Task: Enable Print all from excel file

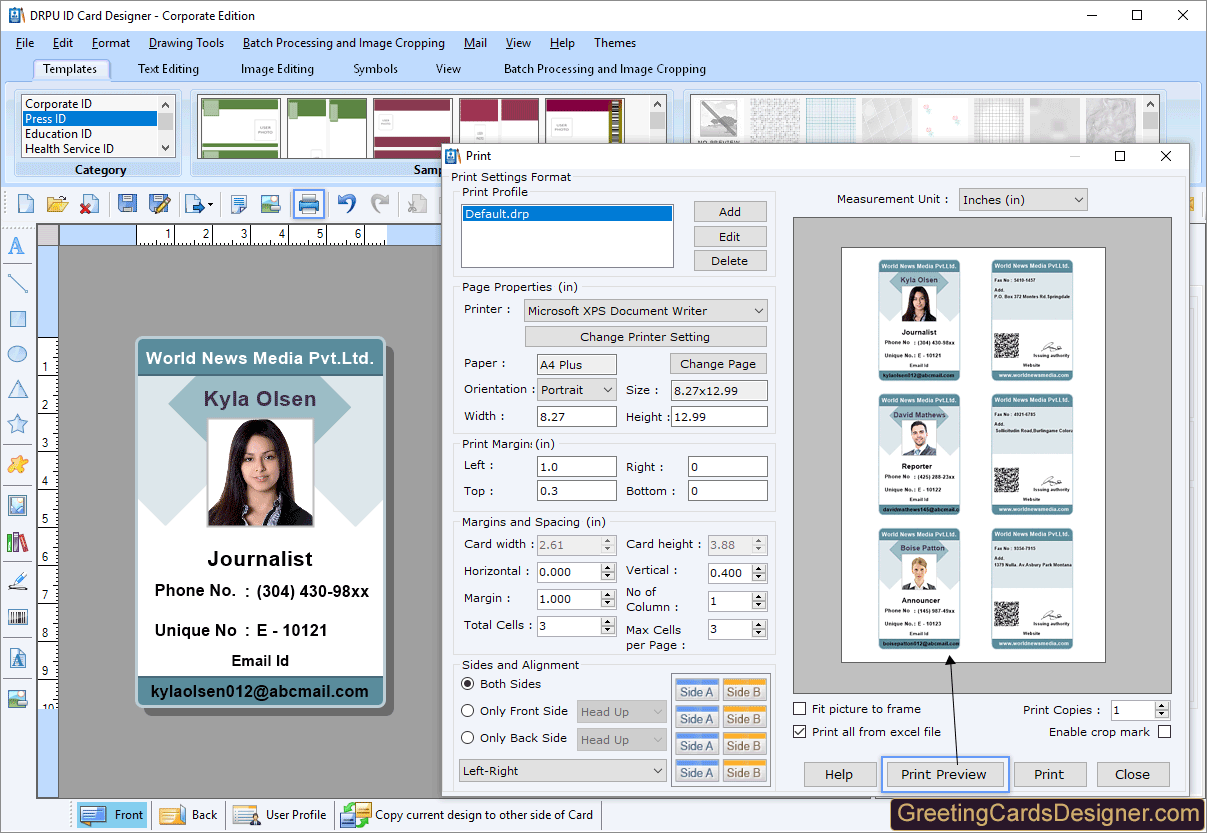Action: point(798,731)
